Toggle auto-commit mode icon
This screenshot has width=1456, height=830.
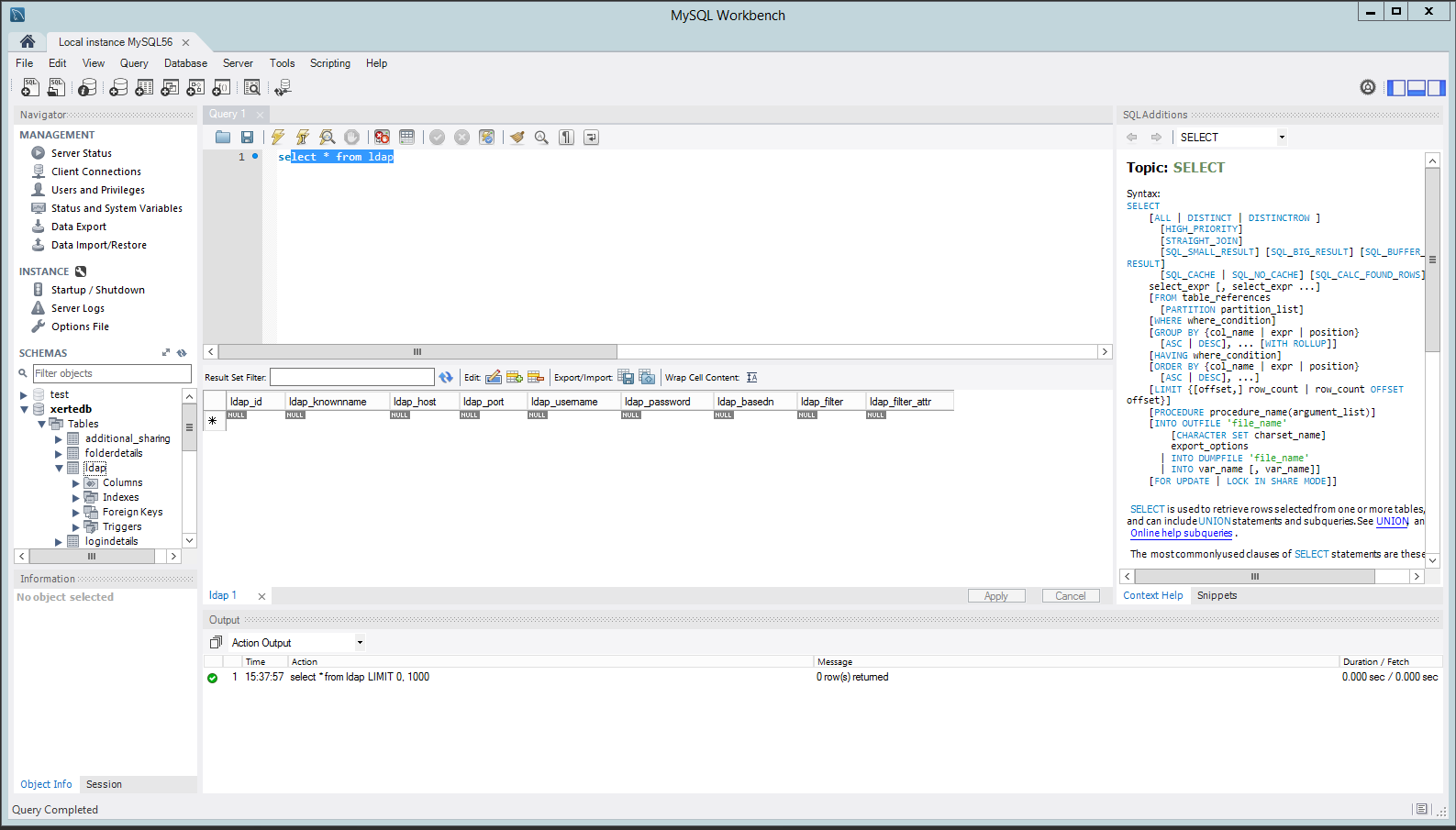point(486,137)
